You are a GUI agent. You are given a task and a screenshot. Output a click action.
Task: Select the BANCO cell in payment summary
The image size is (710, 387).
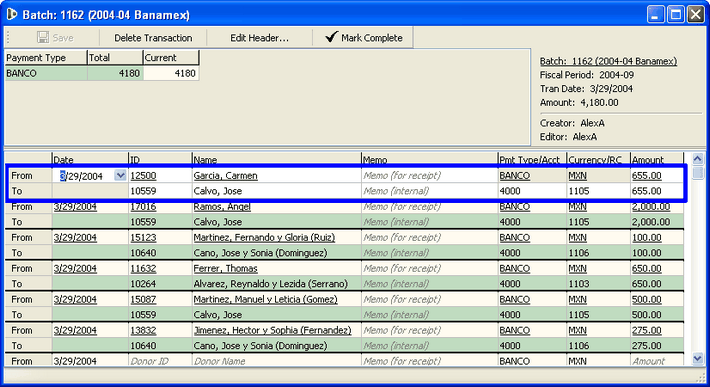point(46,73)
